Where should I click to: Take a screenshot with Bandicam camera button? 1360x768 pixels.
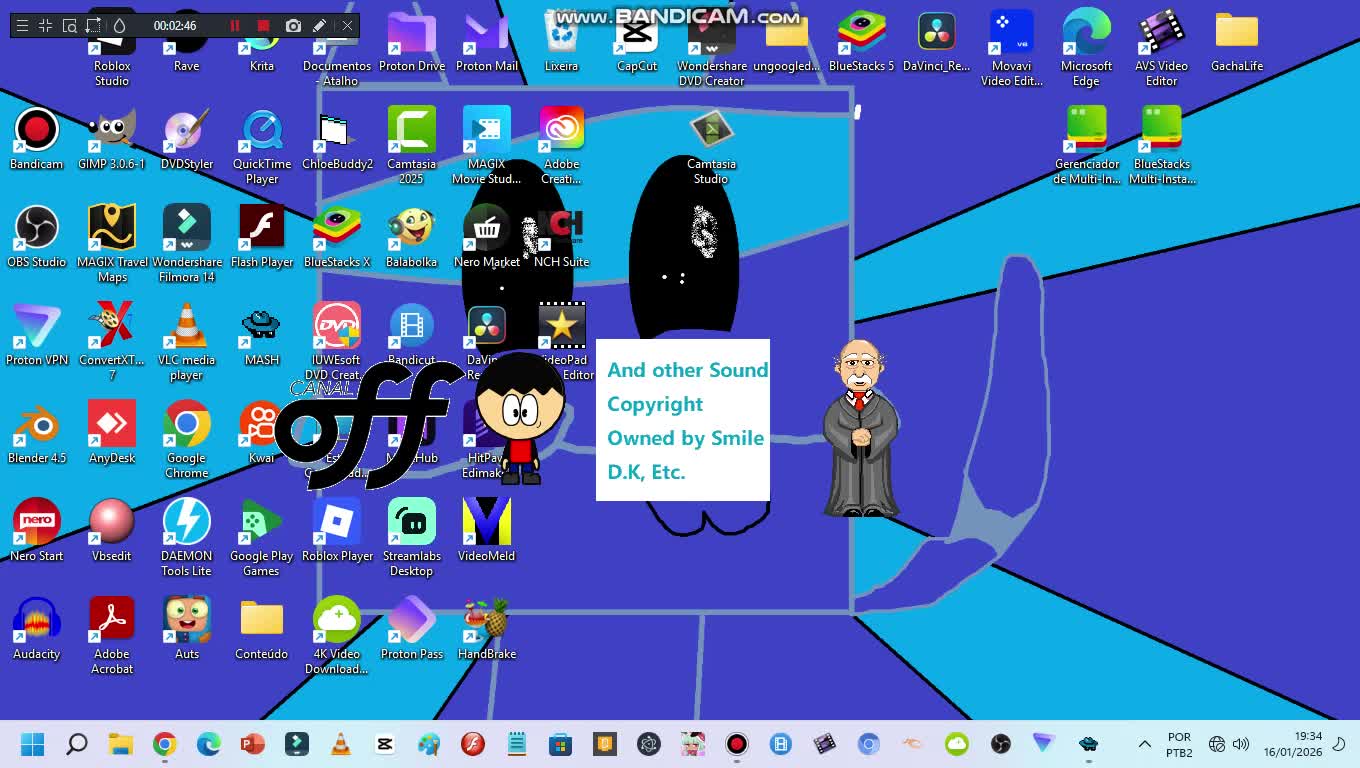[293, 25]
